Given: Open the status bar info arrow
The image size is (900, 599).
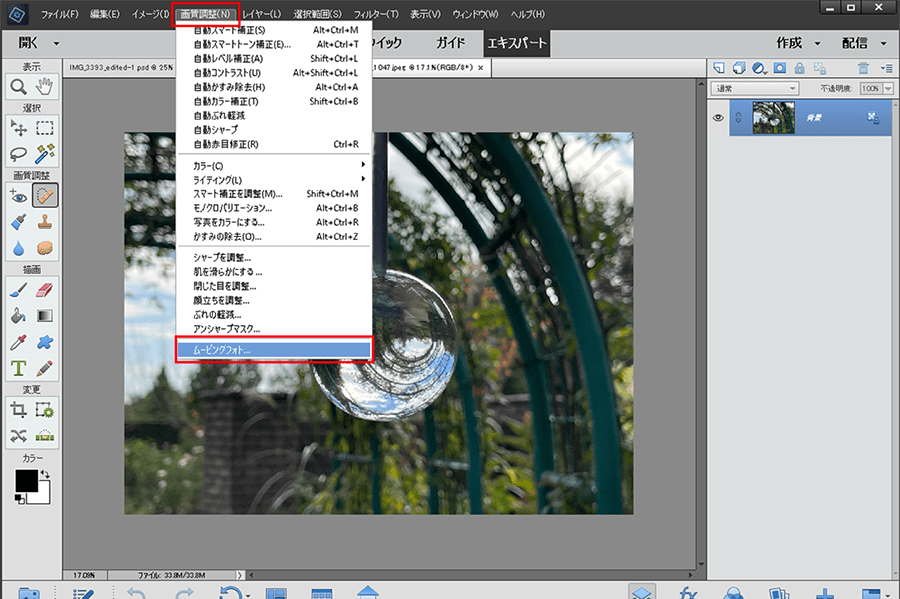Looking at the screenshot, I should [x=240, y=575].
